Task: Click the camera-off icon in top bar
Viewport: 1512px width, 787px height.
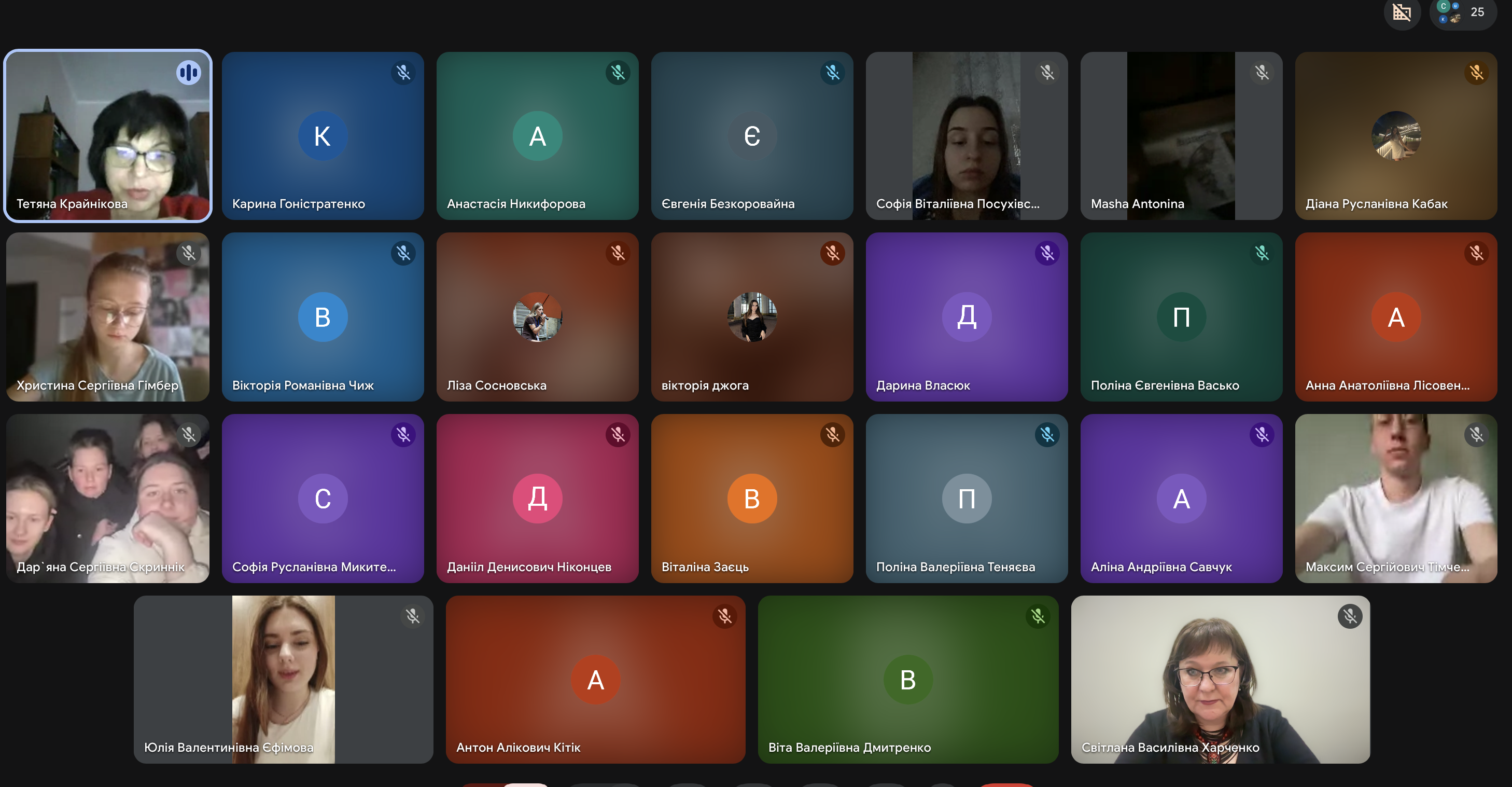Action: [1402, 12]
